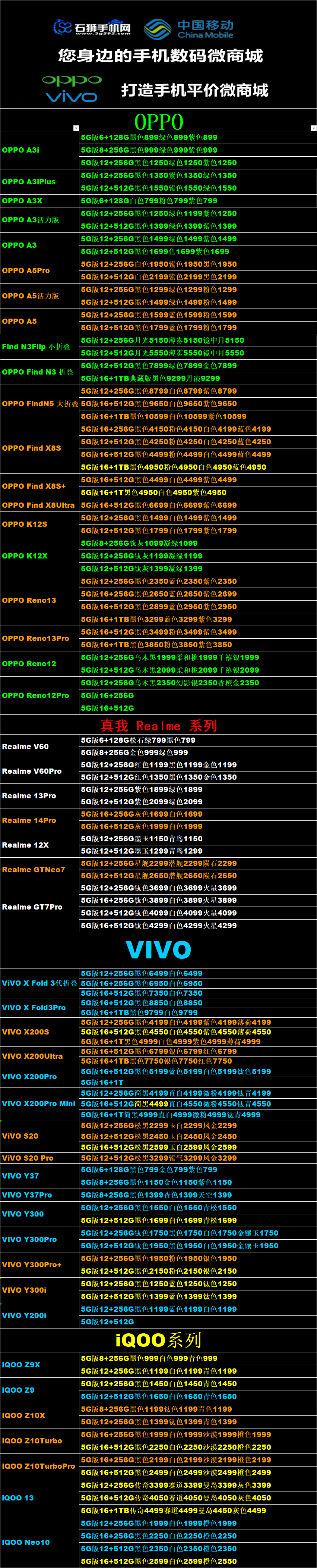Select the Realme GTNeo7 model cell
Image resolution: width=317 pixels, height=1568 pixels.
(40, 869)
